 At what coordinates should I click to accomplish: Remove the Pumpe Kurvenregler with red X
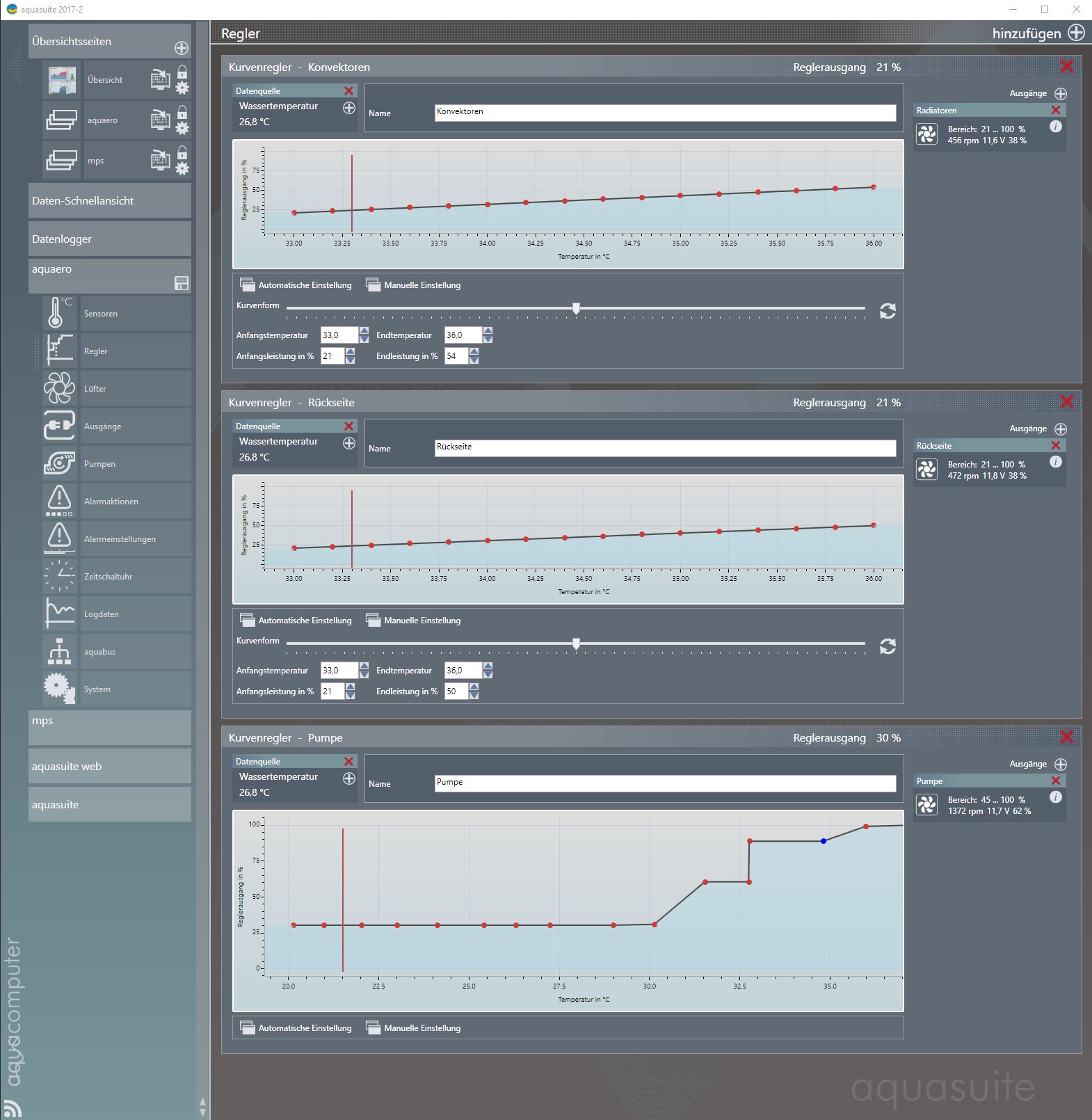pyautogui.click(x=1066, y=737)
